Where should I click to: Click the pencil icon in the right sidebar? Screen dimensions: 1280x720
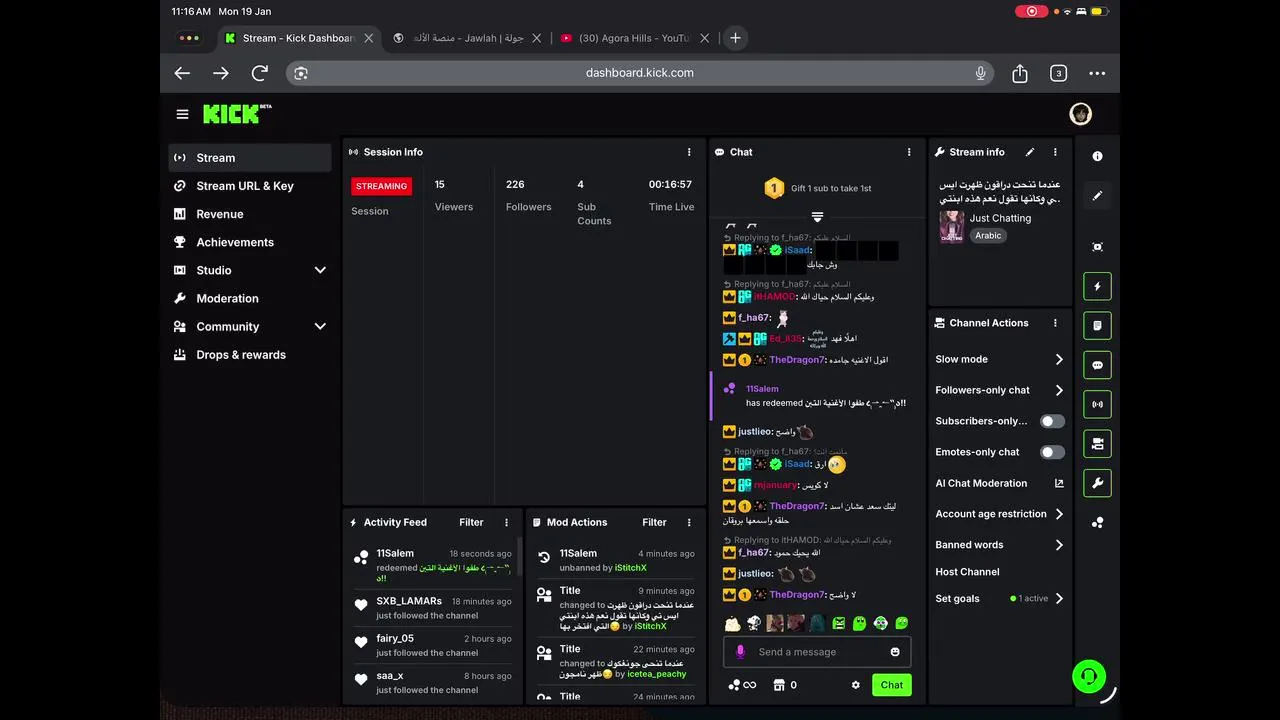click(1097, 196)
